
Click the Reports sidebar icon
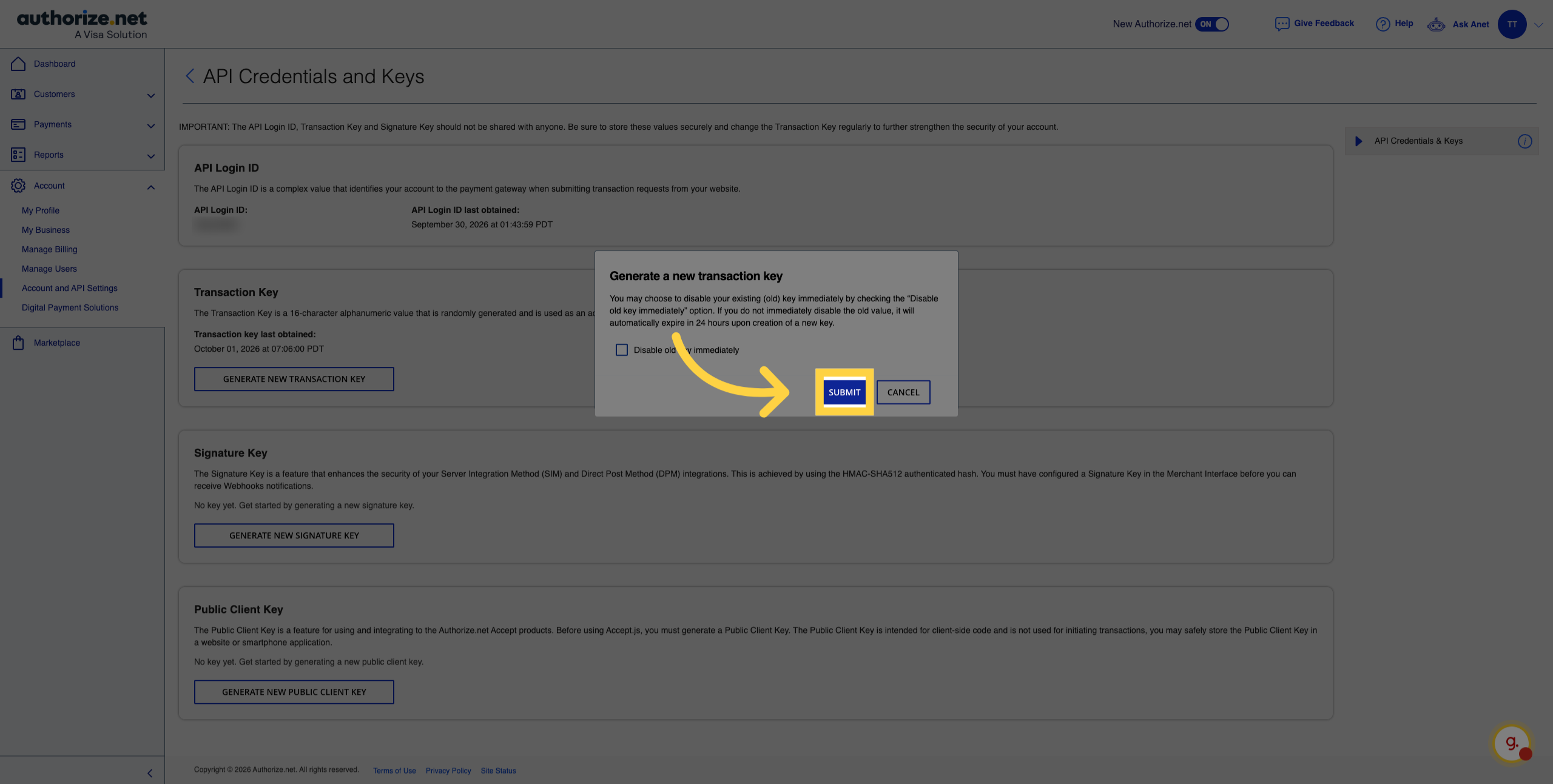18,155
